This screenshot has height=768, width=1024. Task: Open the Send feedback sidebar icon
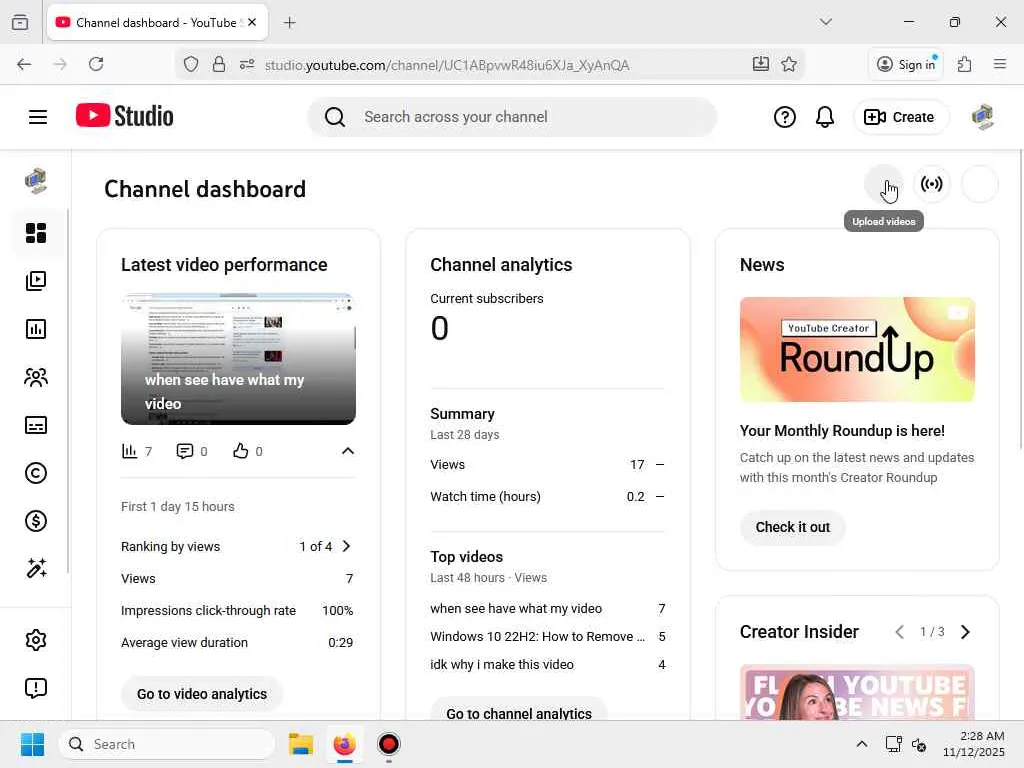pos(36,688)
